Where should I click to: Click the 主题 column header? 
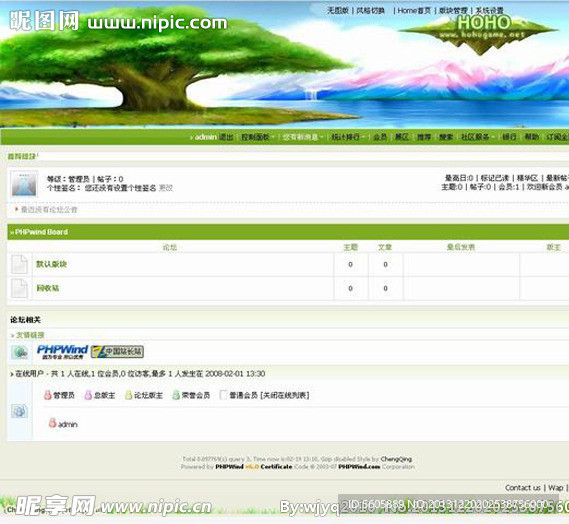(351, 247)
